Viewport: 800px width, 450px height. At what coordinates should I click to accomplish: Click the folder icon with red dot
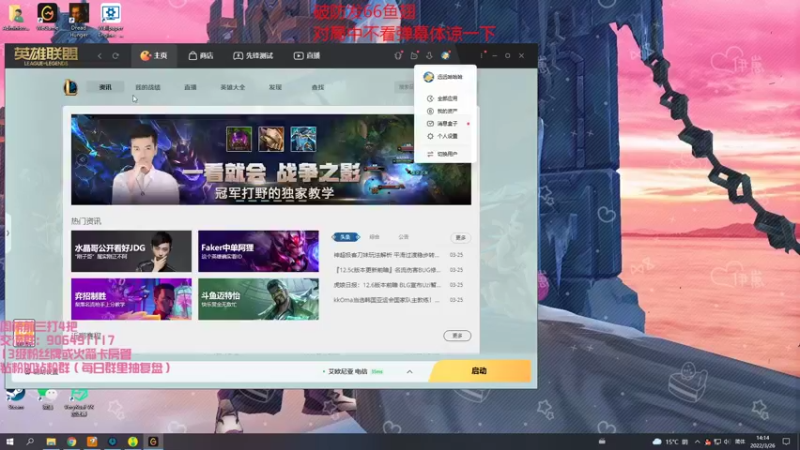pyautogui.click(x=414, y=55)
